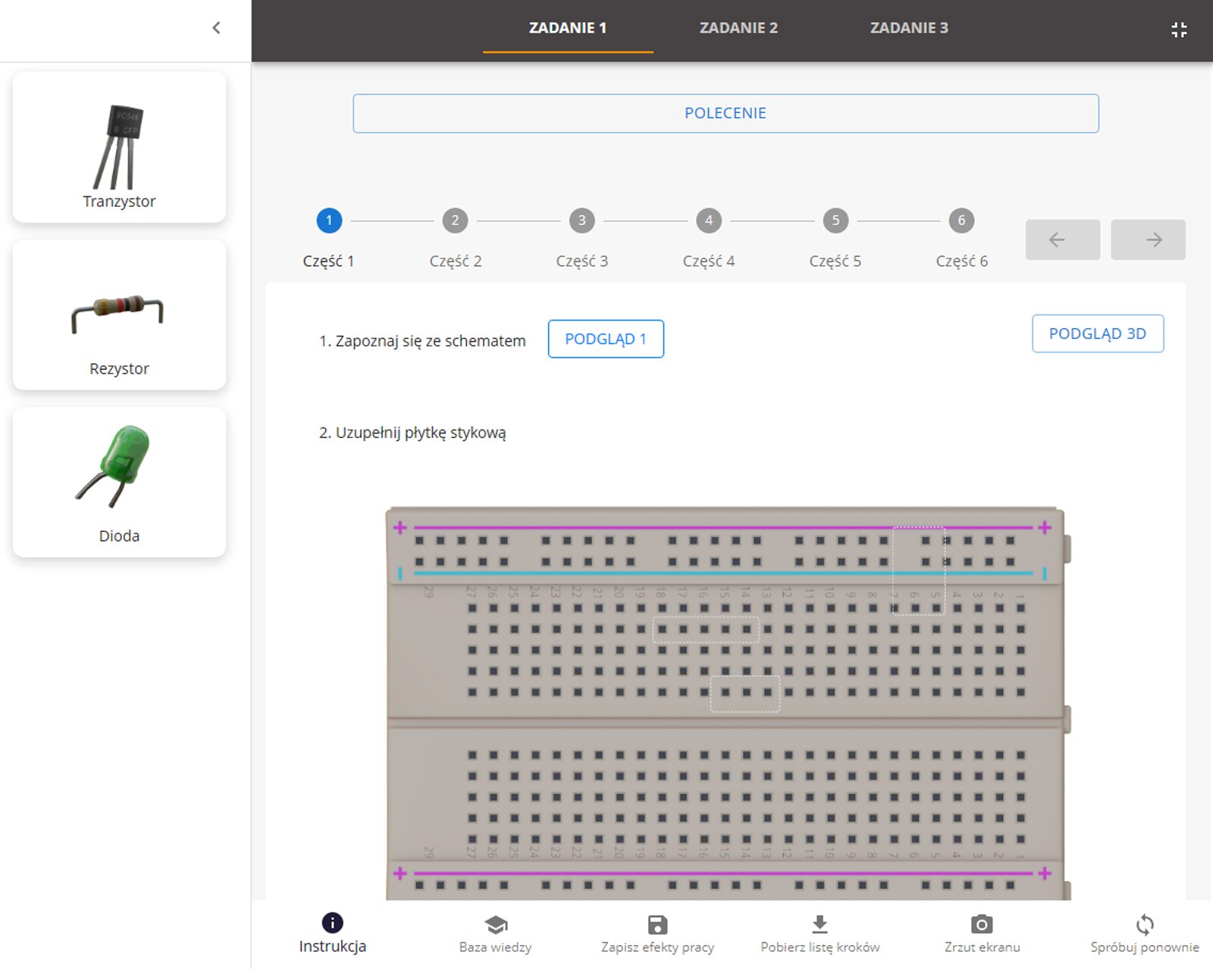The width and height of the screenshot is (1213, 980).
Task: Pick the Rezystor component from sidebar
Action: 119,315
